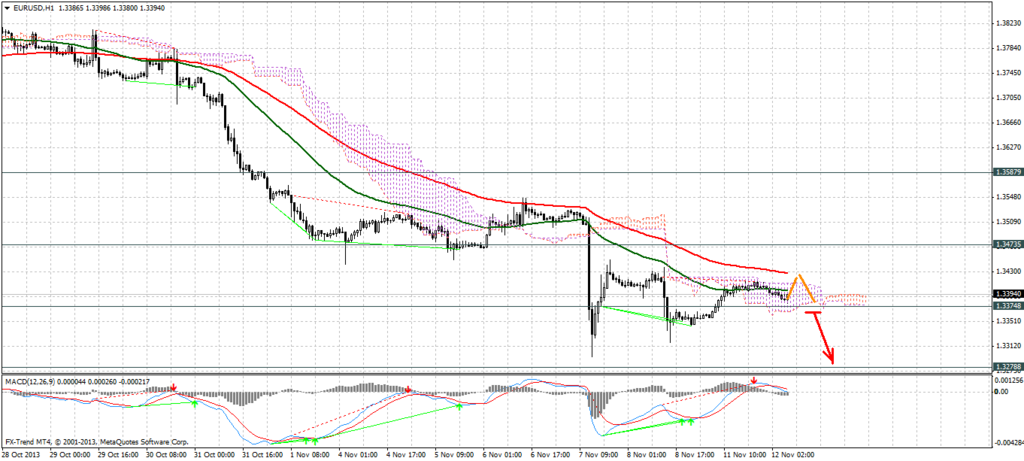Click the MACD zero level 0.00 label
The image size is (1024, 461).
(x=1003, y=392)
